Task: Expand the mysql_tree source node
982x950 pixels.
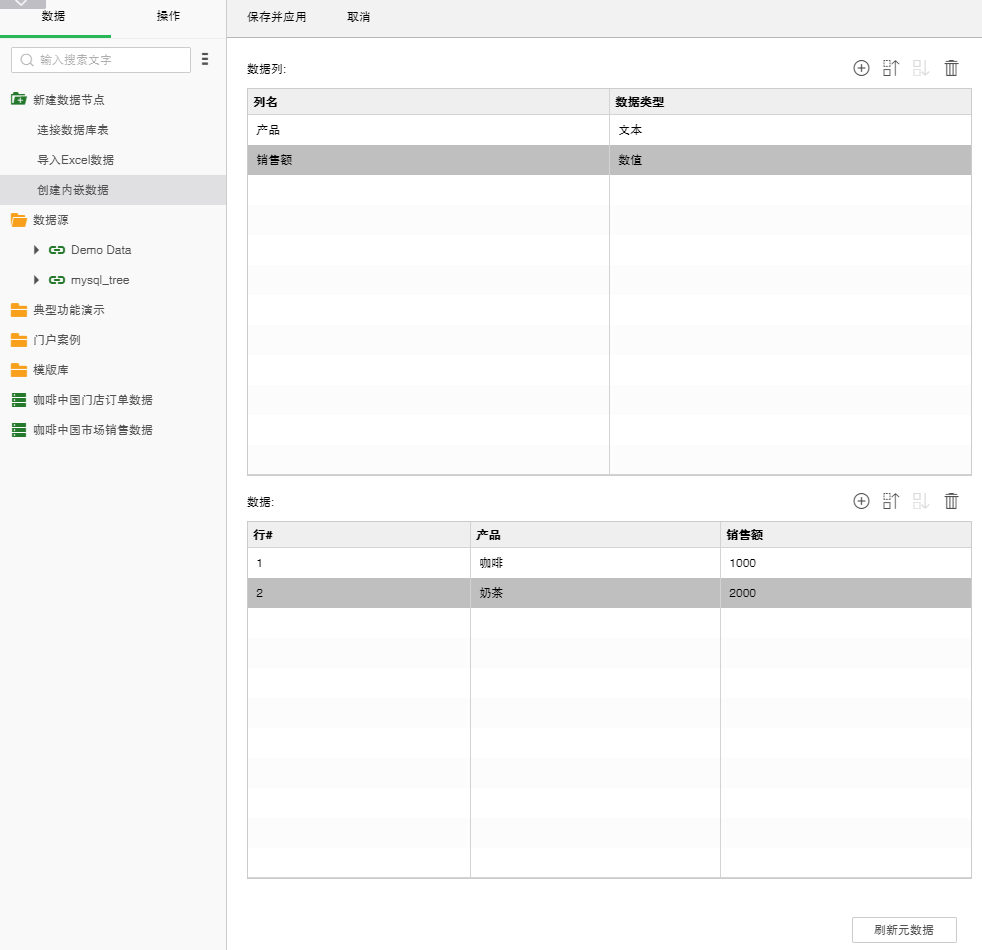Action: coord(37,280)
